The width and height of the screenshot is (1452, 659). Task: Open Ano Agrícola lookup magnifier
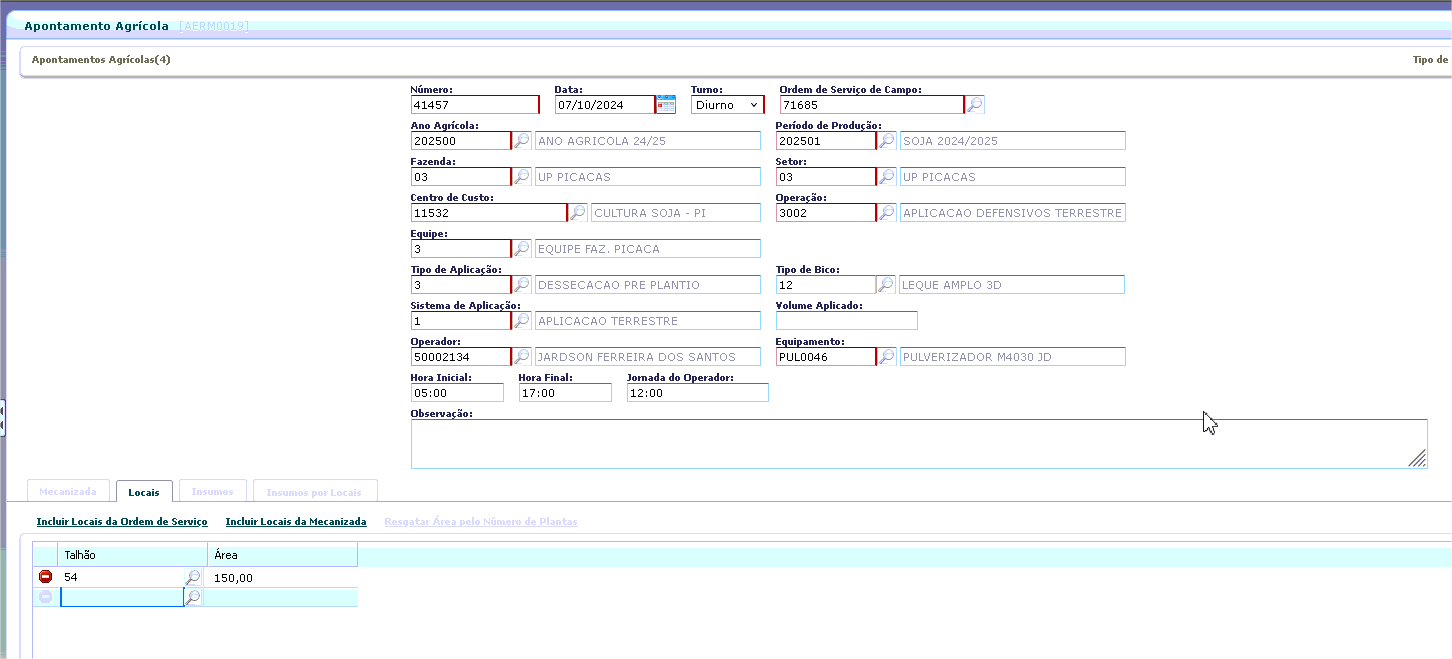coord(522,140)
